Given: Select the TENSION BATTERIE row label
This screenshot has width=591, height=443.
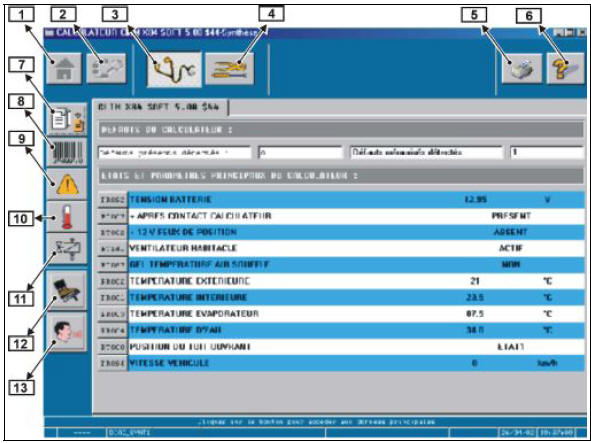Looking at the screenshot, I should tap(170, 199).
